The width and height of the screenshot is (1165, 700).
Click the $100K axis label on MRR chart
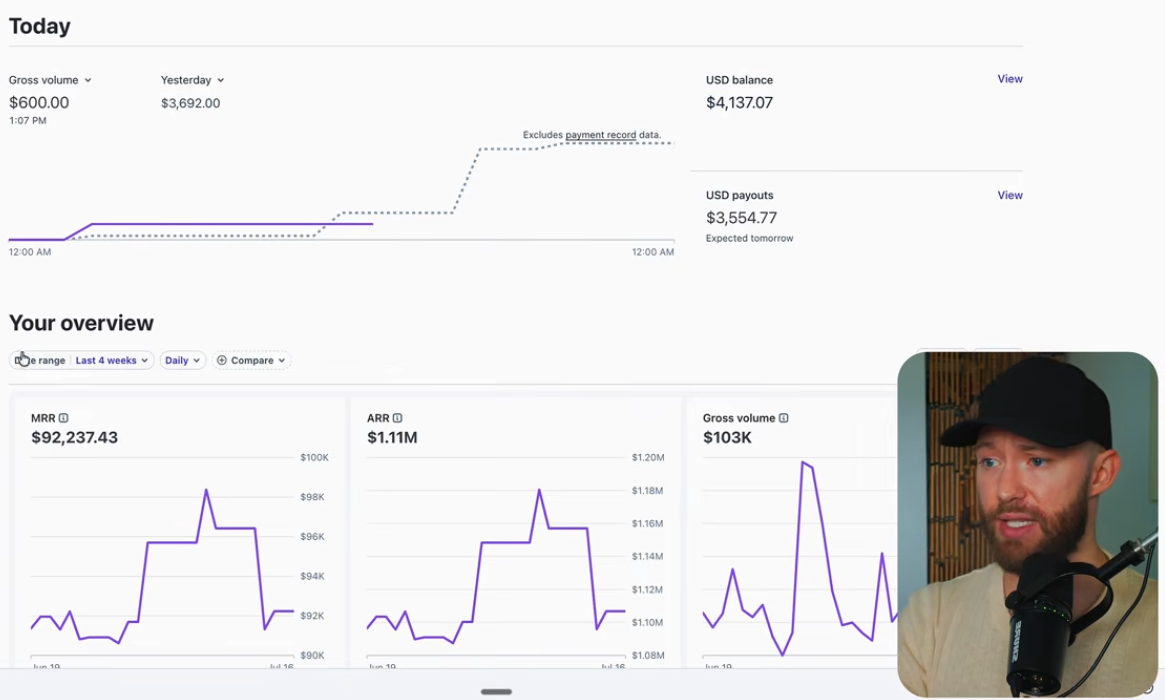[314, 458]
